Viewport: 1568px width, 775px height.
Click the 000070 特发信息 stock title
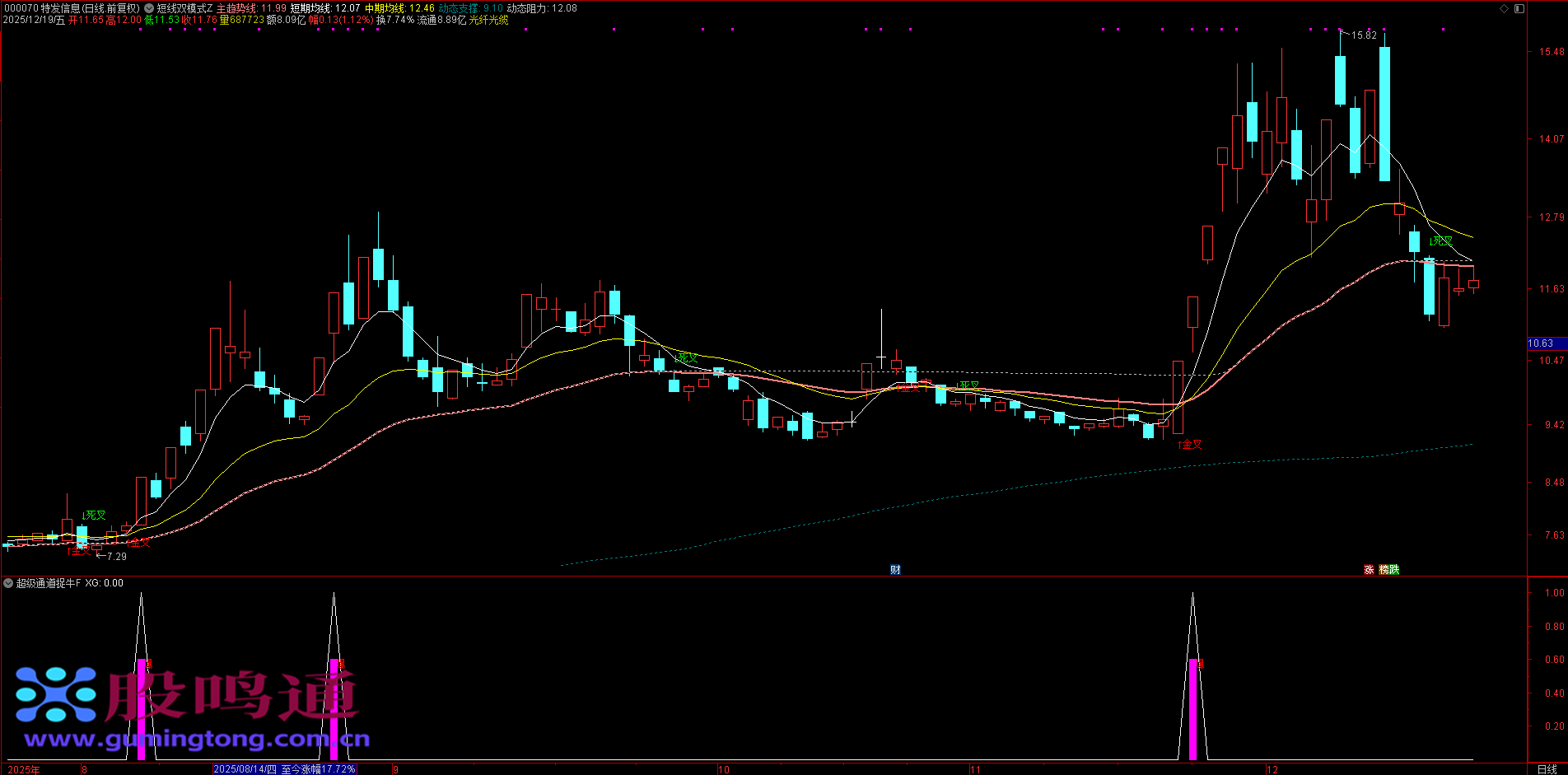41,8
